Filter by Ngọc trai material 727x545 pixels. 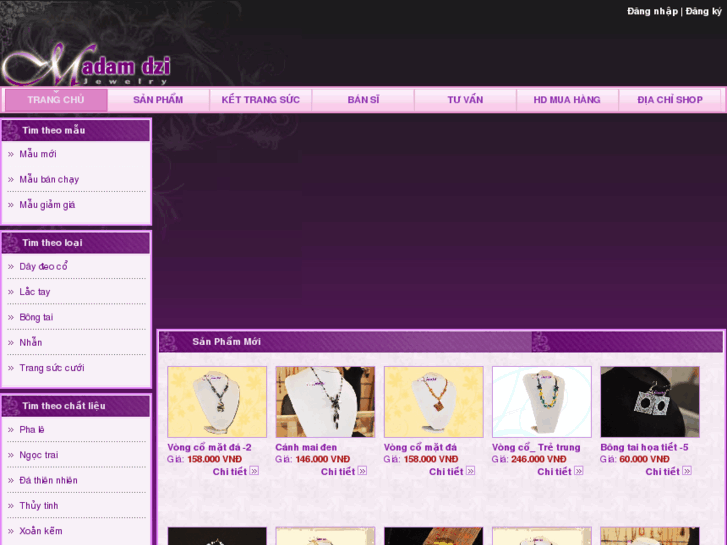[x=38, y=455]
